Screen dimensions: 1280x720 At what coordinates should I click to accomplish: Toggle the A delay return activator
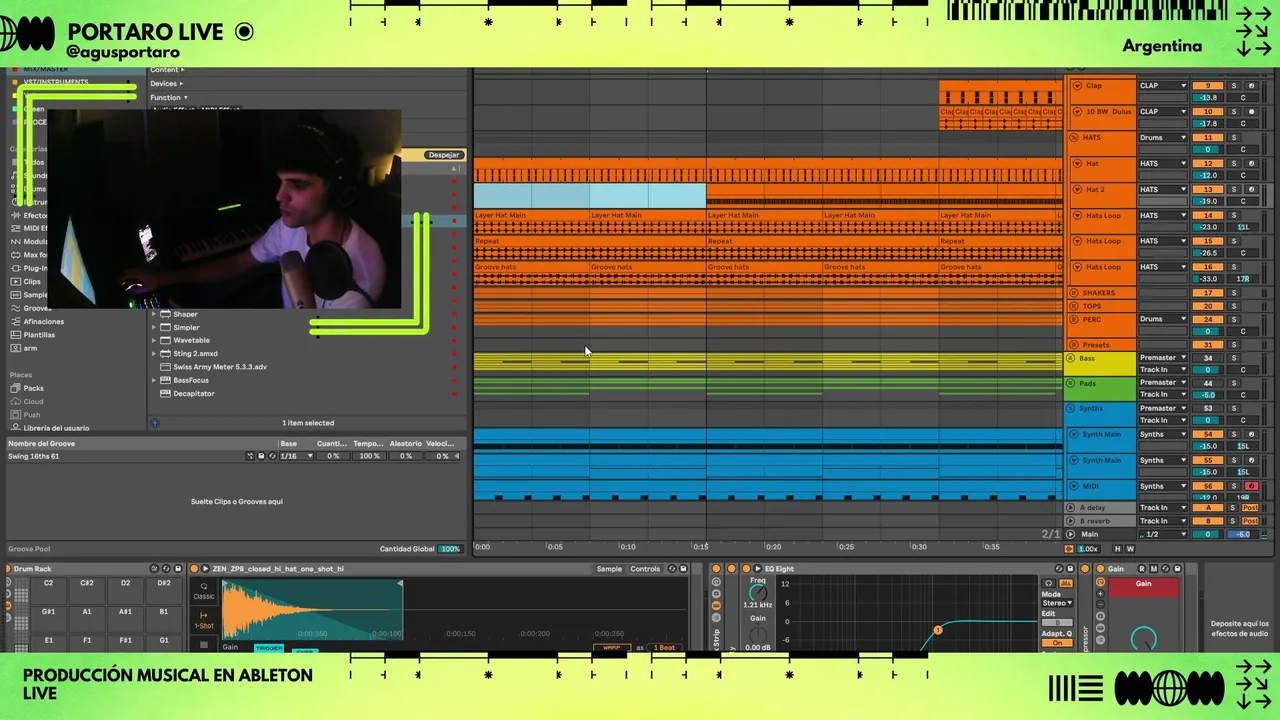[1208, 508]
